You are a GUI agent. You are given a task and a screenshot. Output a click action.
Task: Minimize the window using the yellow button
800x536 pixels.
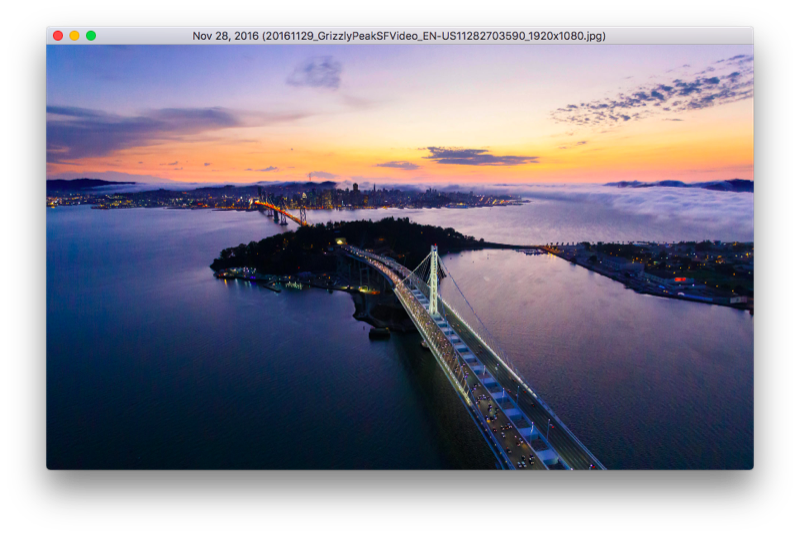pos(74,36)
